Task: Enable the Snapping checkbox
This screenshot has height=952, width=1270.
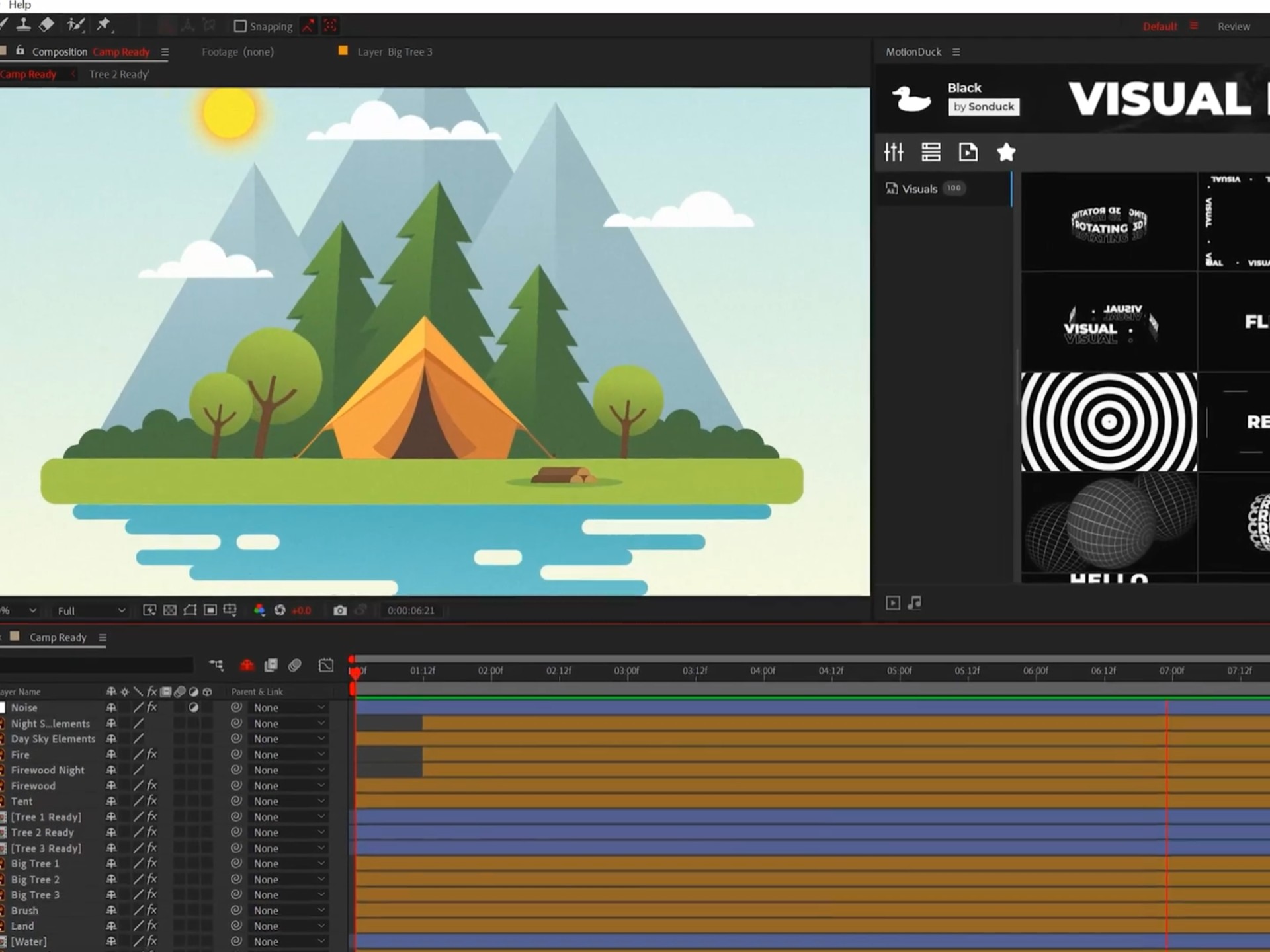Action: pyautogui.click(x=240, y=26)
